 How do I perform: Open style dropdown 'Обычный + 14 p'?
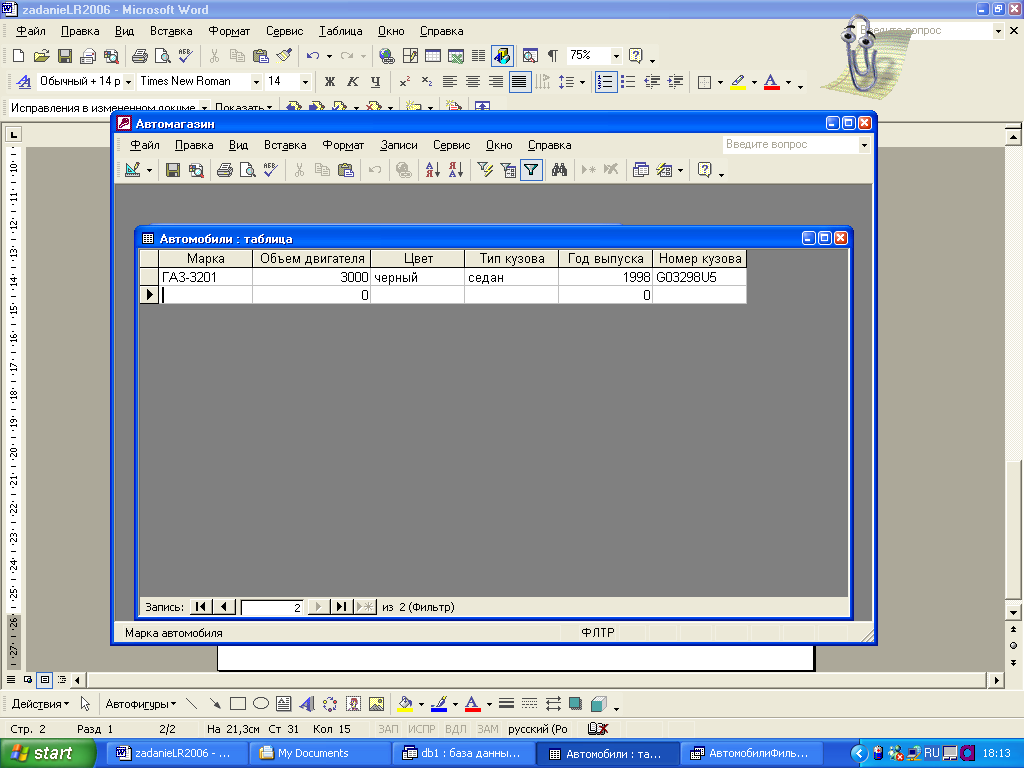coord(128,82)
